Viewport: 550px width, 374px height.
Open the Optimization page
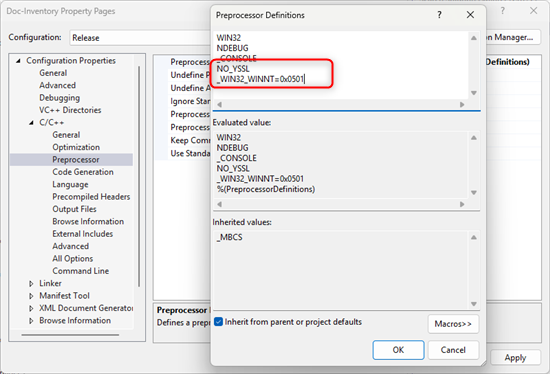point(76,147)
